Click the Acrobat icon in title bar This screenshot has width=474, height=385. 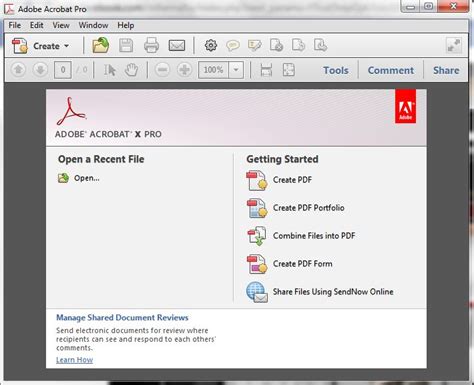pyautogui.click(x=9, y=9)
